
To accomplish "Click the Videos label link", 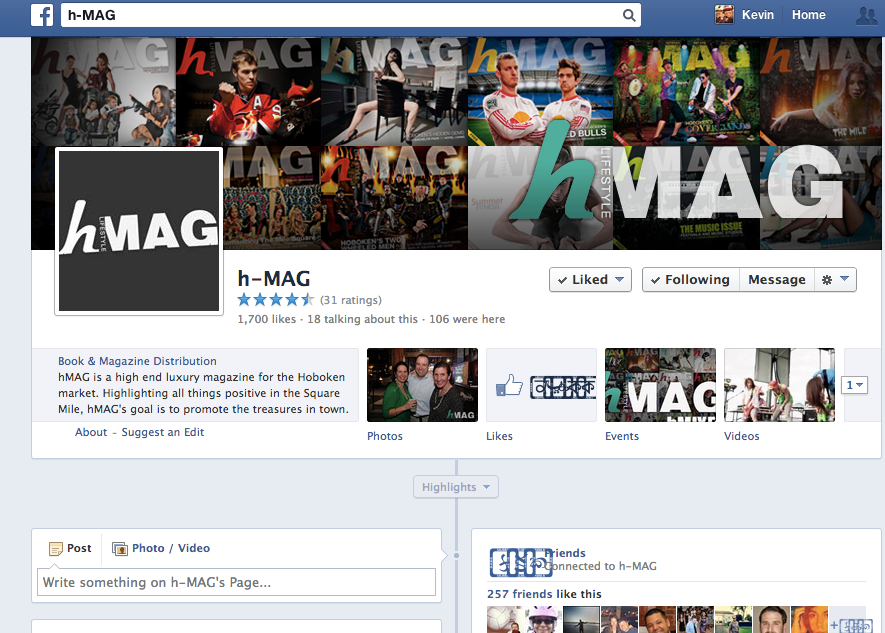I will click(742, 436).
